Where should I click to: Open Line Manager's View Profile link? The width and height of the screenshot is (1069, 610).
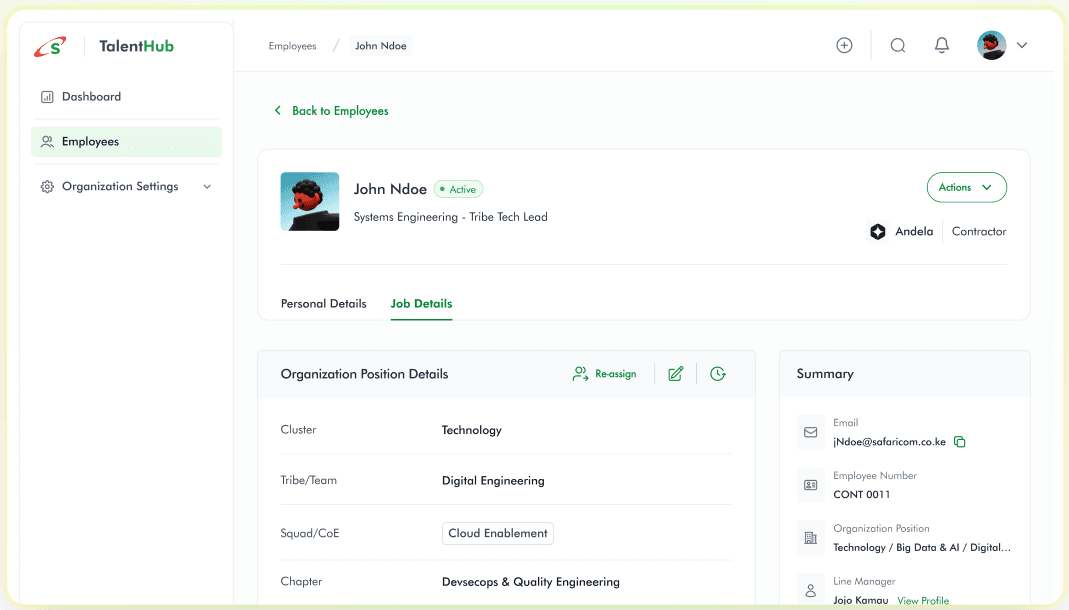coord(922,601)
